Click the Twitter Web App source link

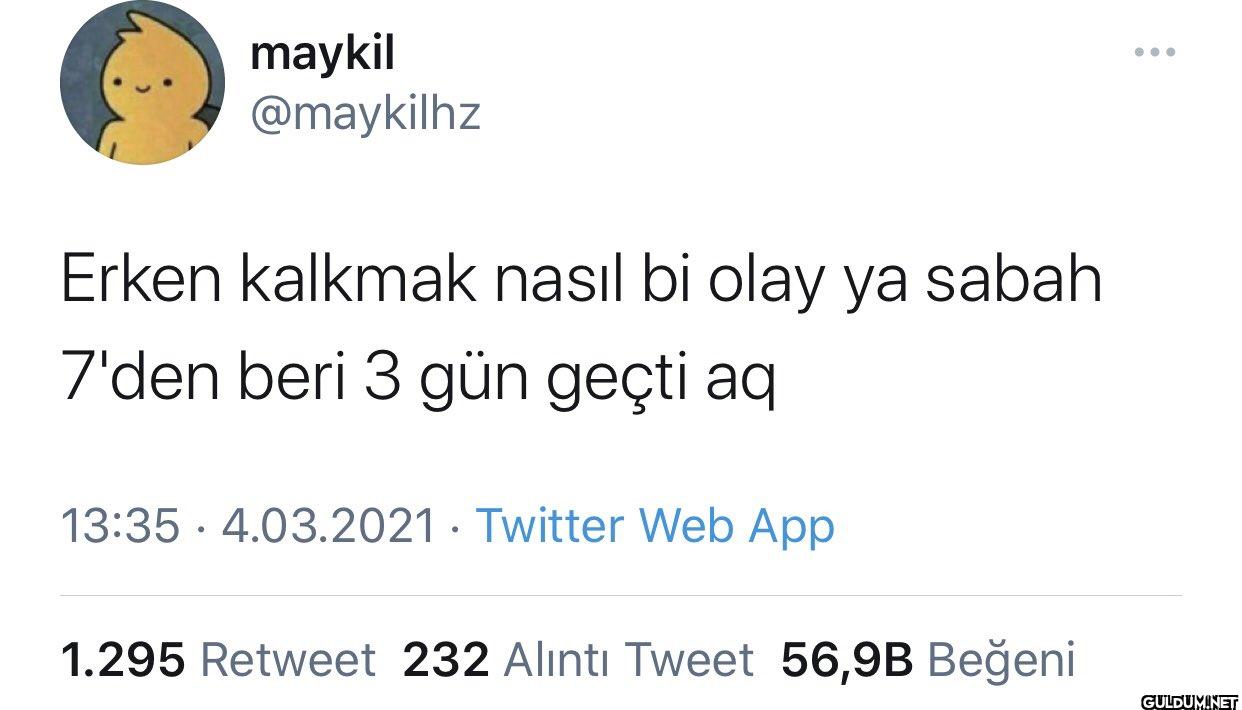click(x=654, y=526)
